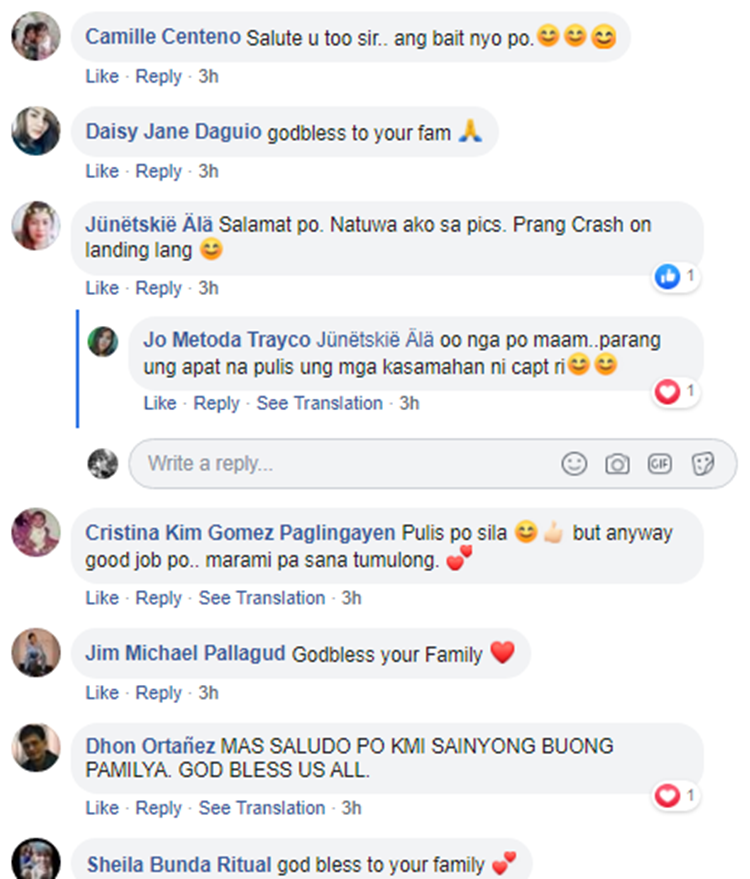Open Daisy Jane Daguio's avatar

click(36, 131)
